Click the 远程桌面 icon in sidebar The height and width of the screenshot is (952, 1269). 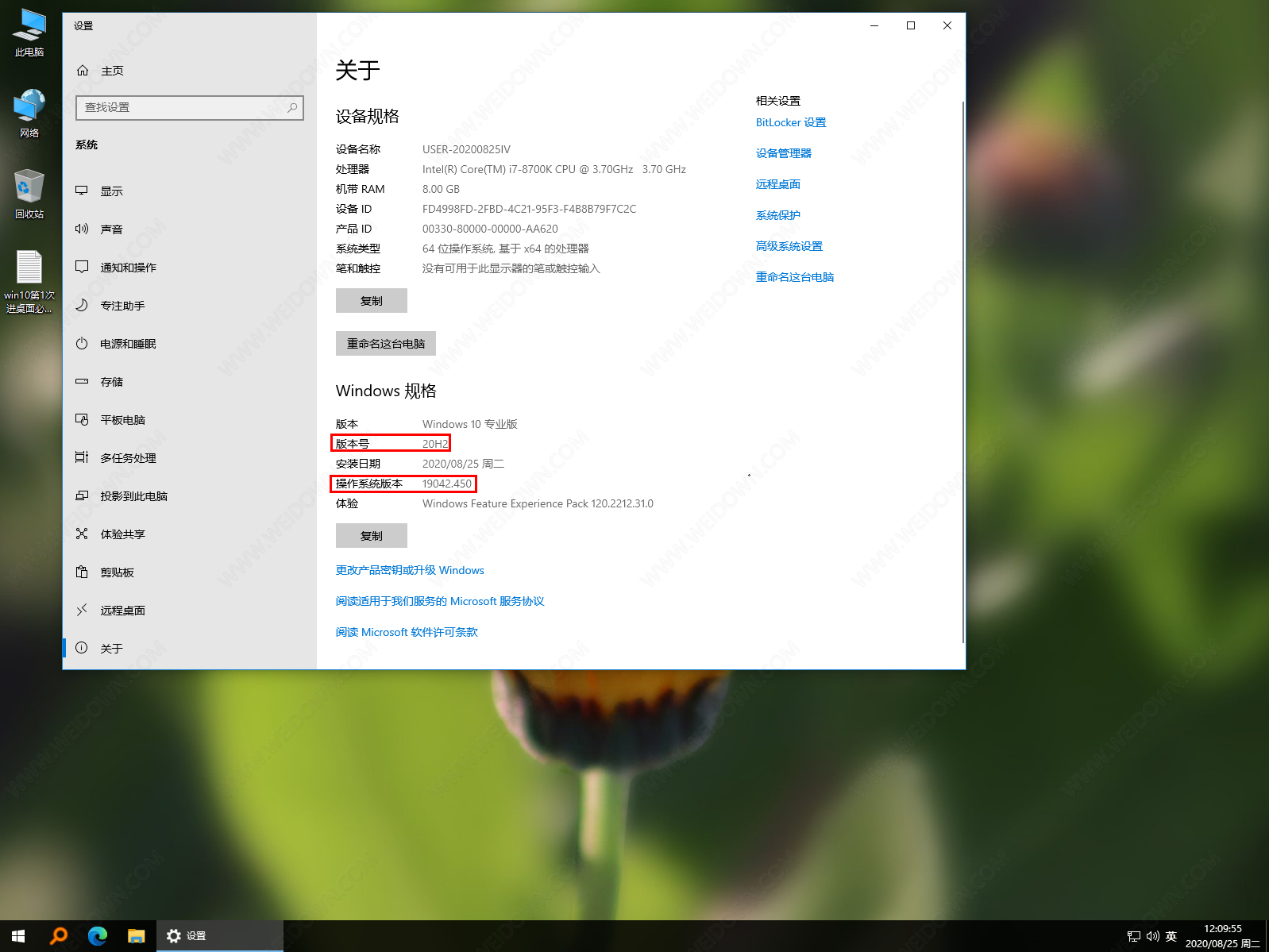pyautogui.click(x=82, y=610)
